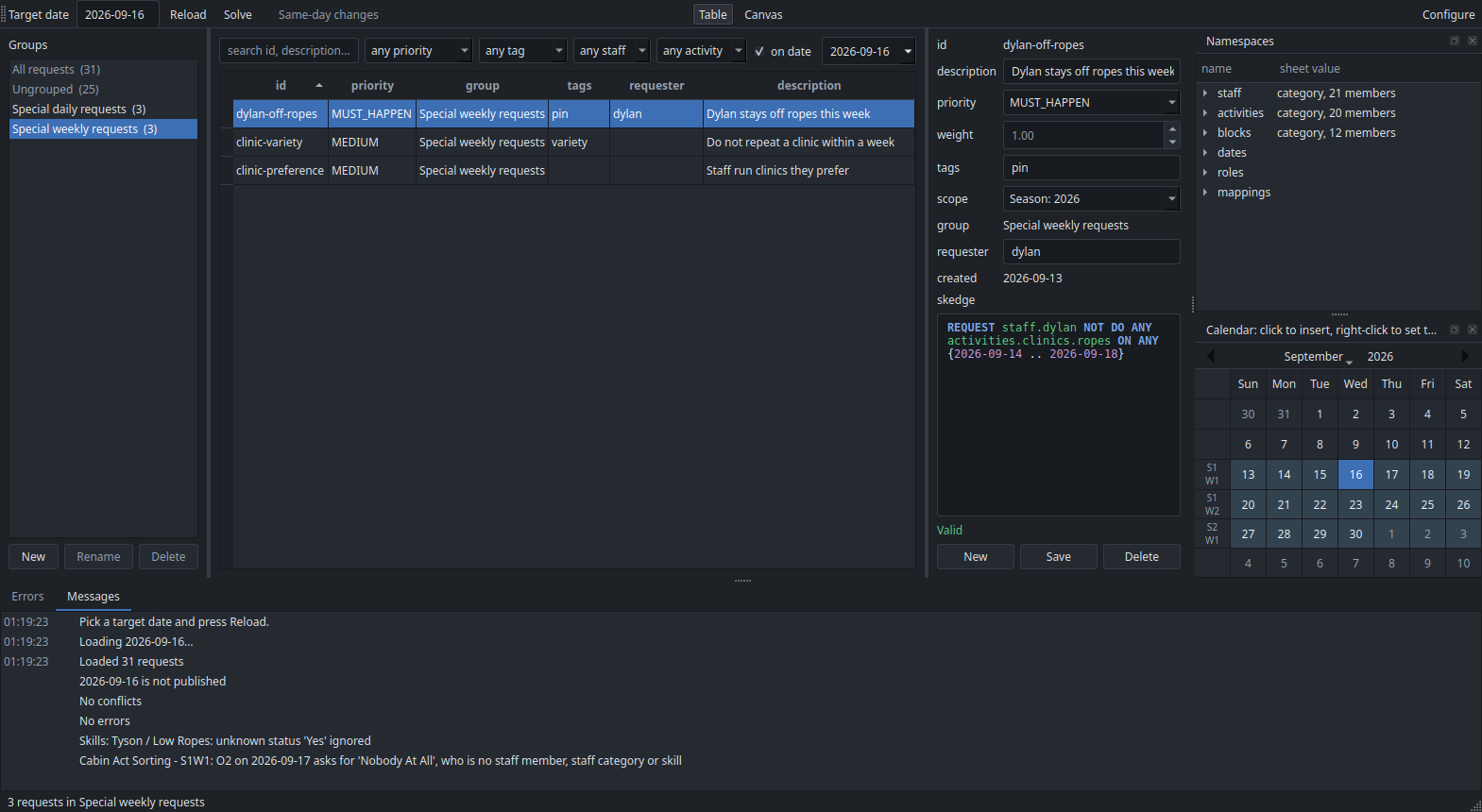Select the Messages tab
This screenshot has width=1482, height=812.
pos(94,596)
